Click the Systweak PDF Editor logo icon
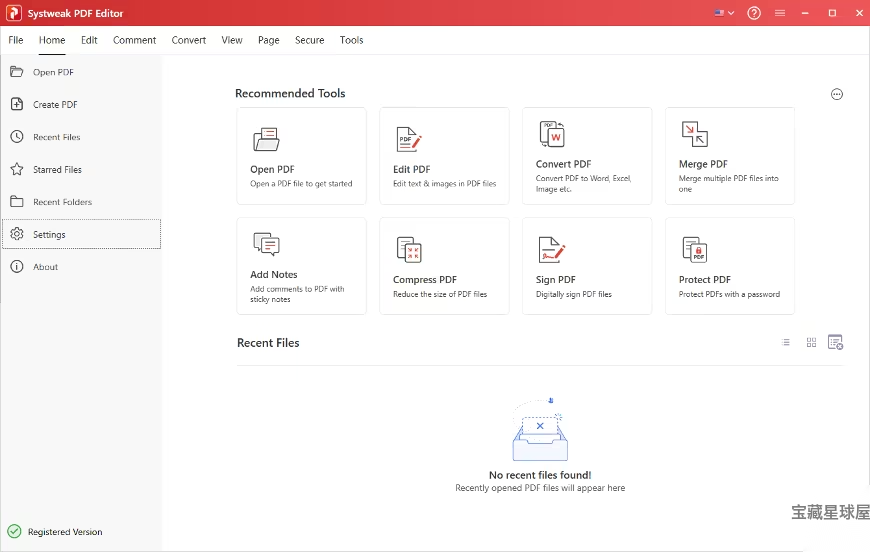870x552 pixels. (14, 13)
